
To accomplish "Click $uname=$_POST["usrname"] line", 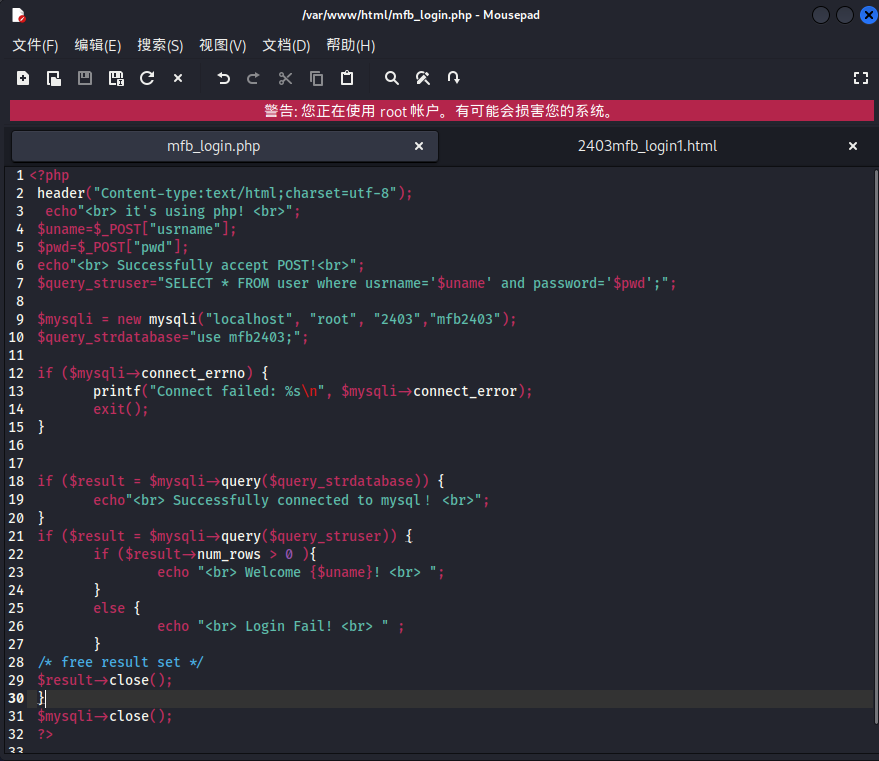I will 137,229.
